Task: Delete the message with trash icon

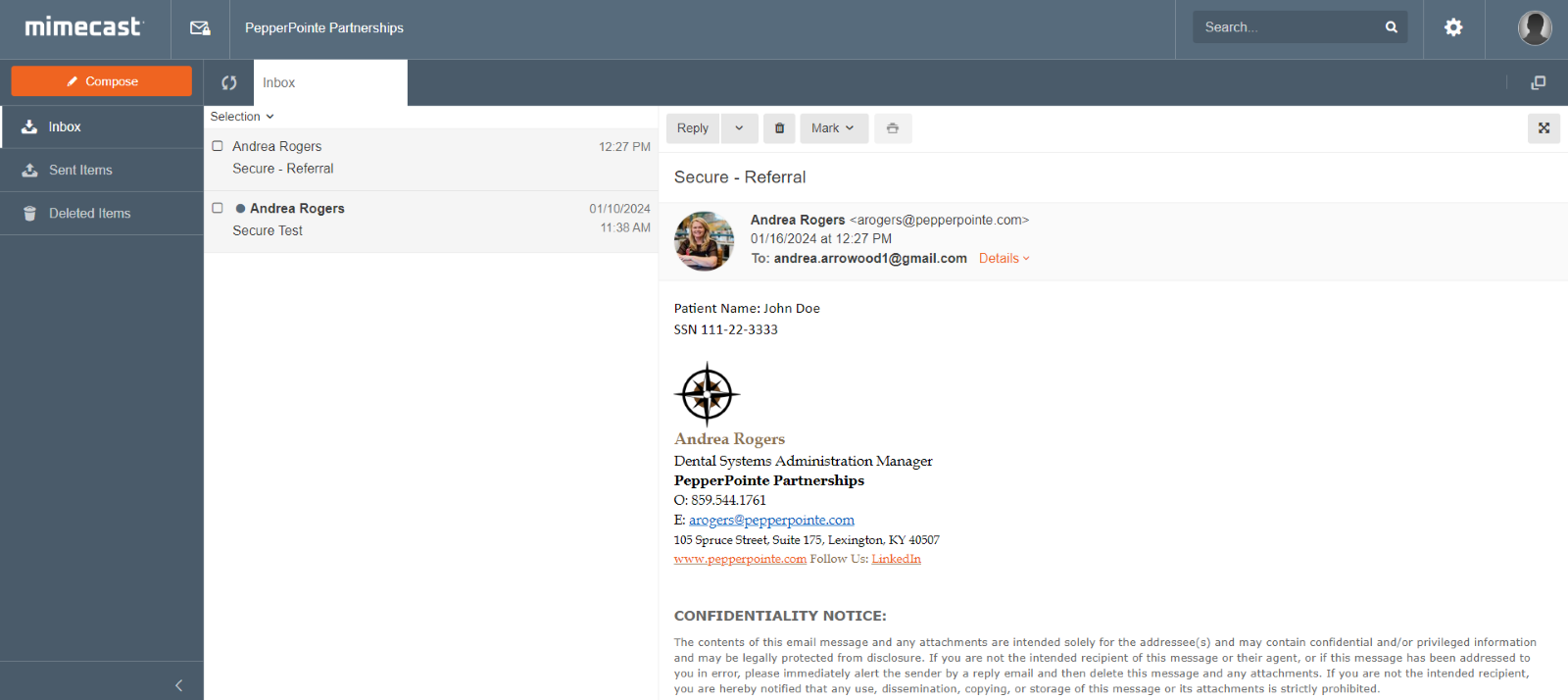Action: click(779, 128)
